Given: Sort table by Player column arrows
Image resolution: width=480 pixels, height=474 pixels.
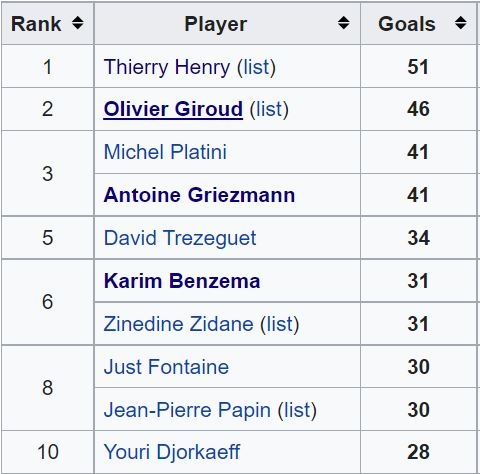Looking at the screenshot, I should (344, 23).
